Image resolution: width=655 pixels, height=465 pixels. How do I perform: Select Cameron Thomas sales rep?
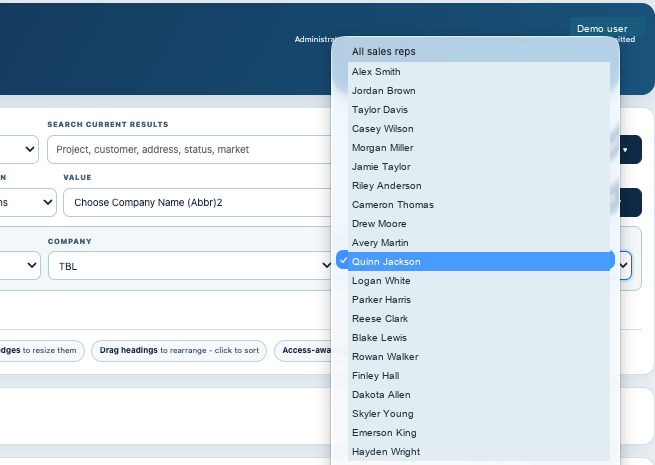tap(479, 205)
